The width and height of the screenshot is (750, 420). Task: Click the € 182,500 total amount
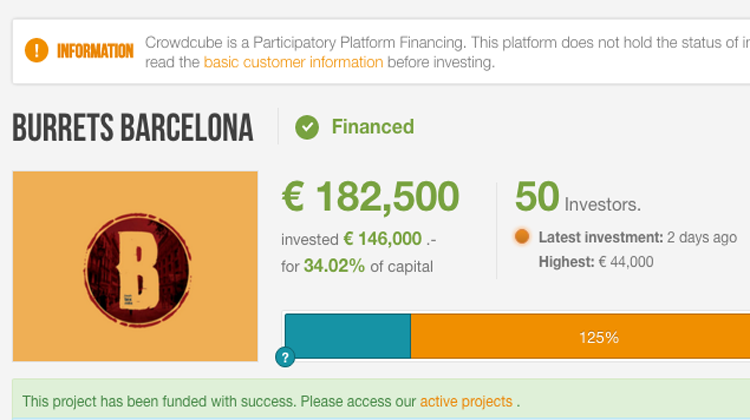(370, 197)
